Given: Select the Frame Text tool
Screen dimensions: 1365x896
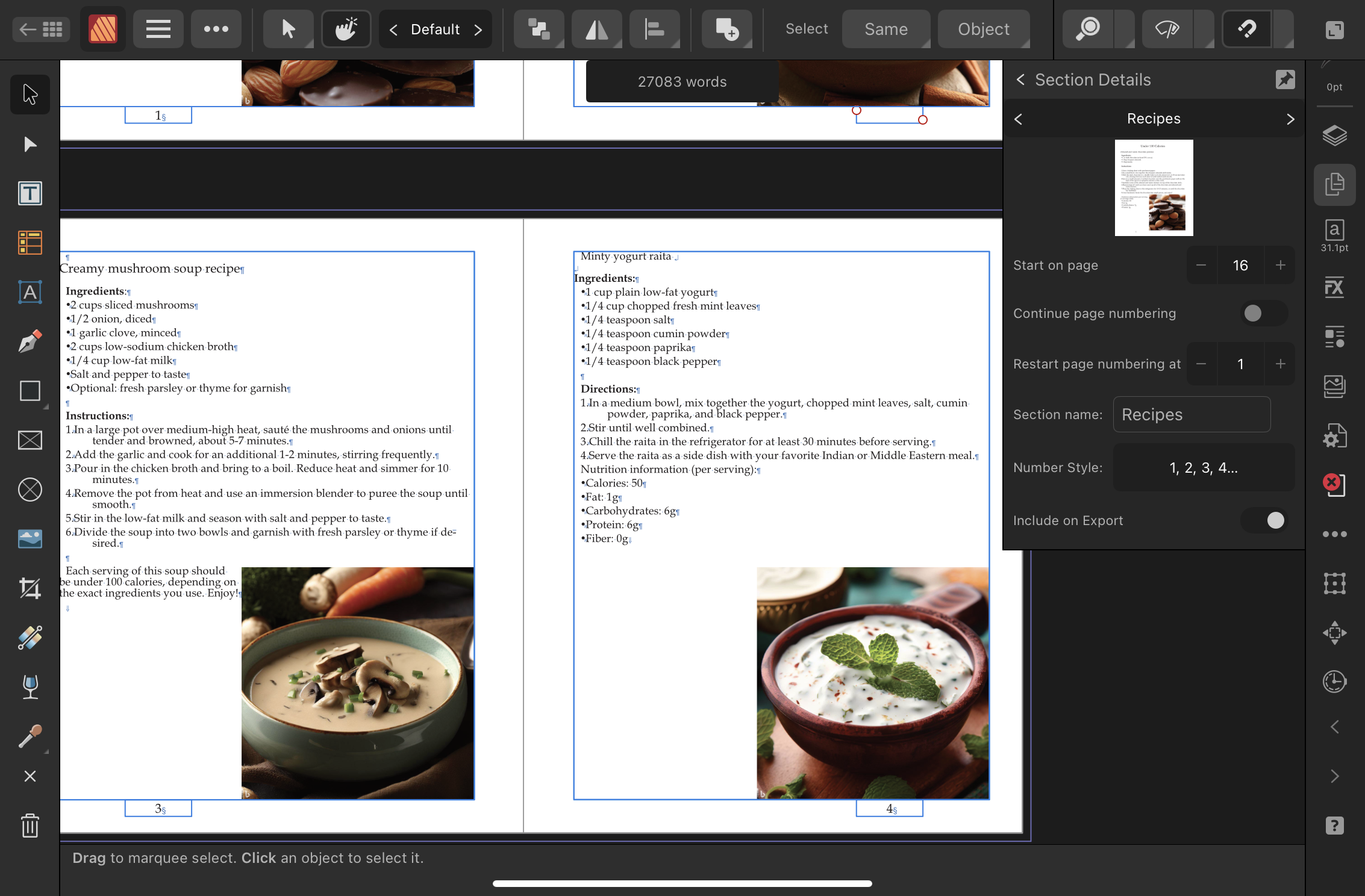Looking at the screenshot, I should (30, 194).
